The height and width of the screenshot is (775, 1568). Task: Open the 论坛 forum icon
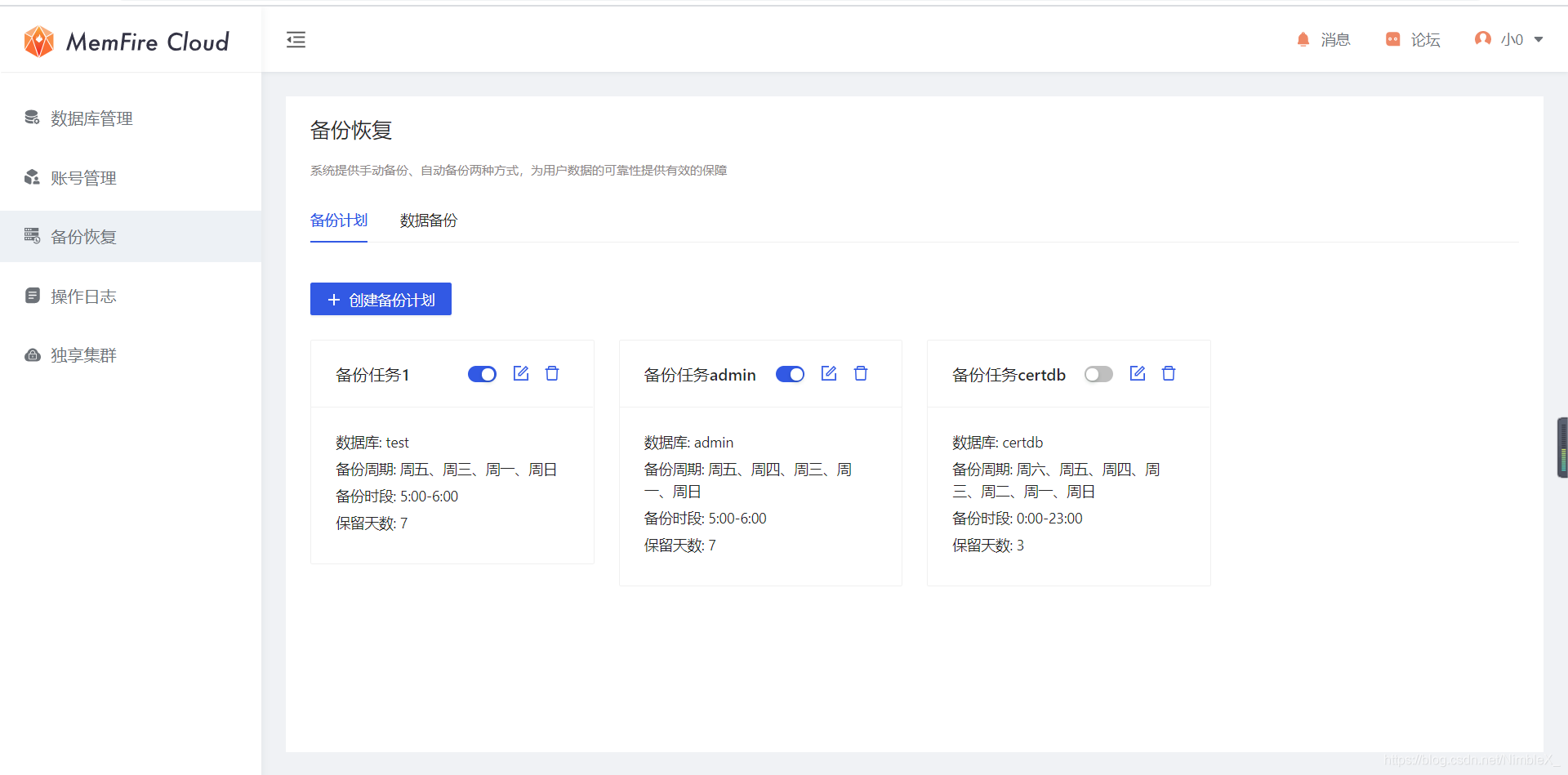(x=1393, y=39)
